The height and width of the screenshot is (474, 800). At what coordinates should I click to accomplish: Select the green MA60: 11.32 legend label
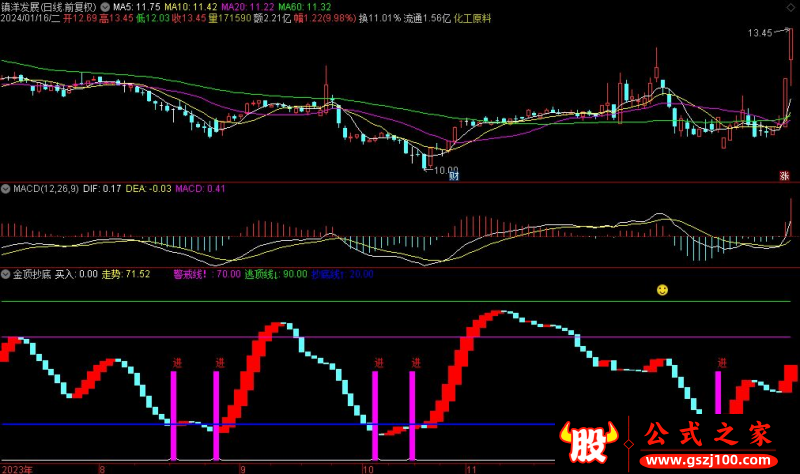pos(305,7)
